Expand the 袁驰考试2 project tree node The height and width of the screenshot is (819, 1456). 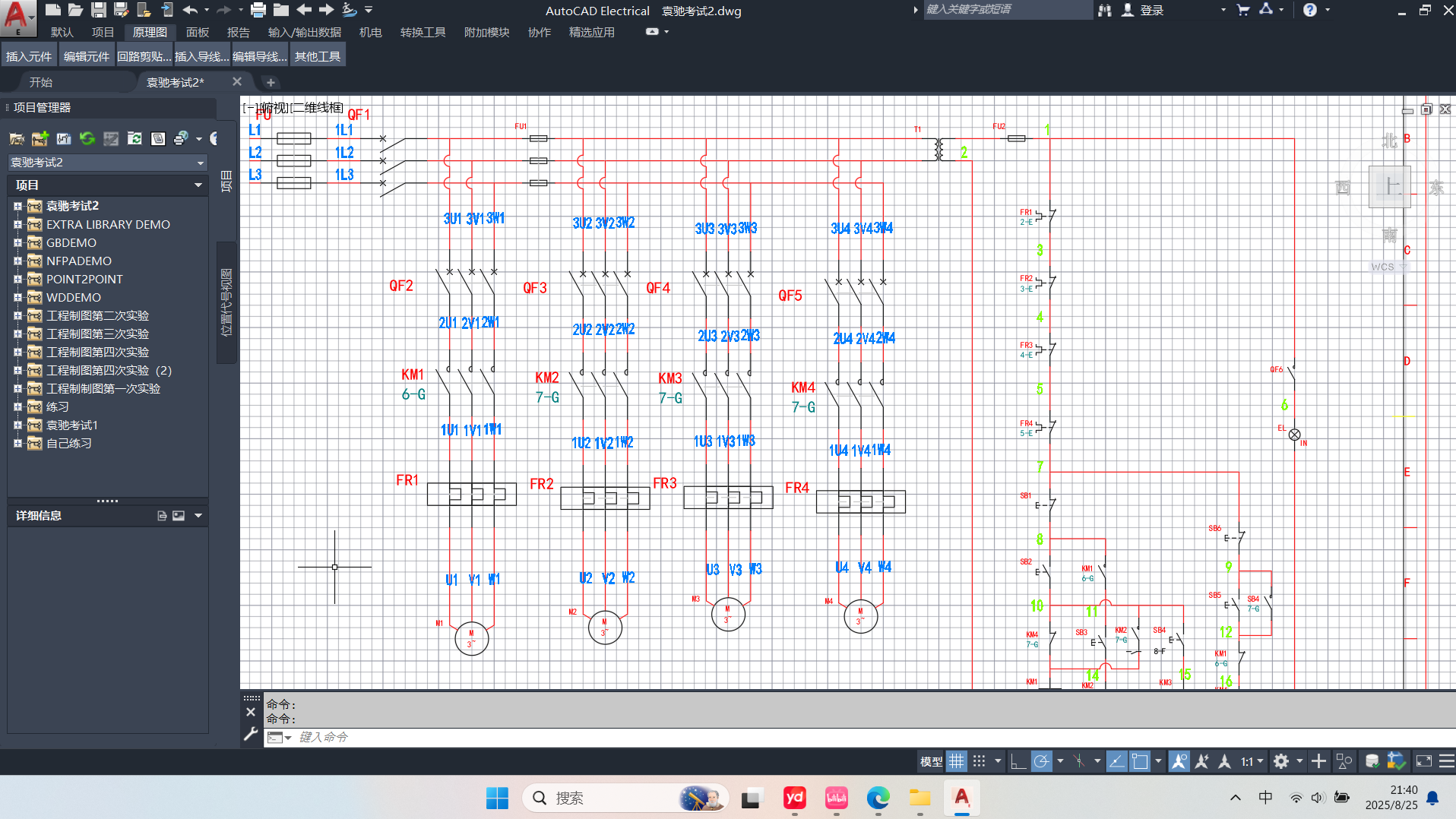(17, 206)
